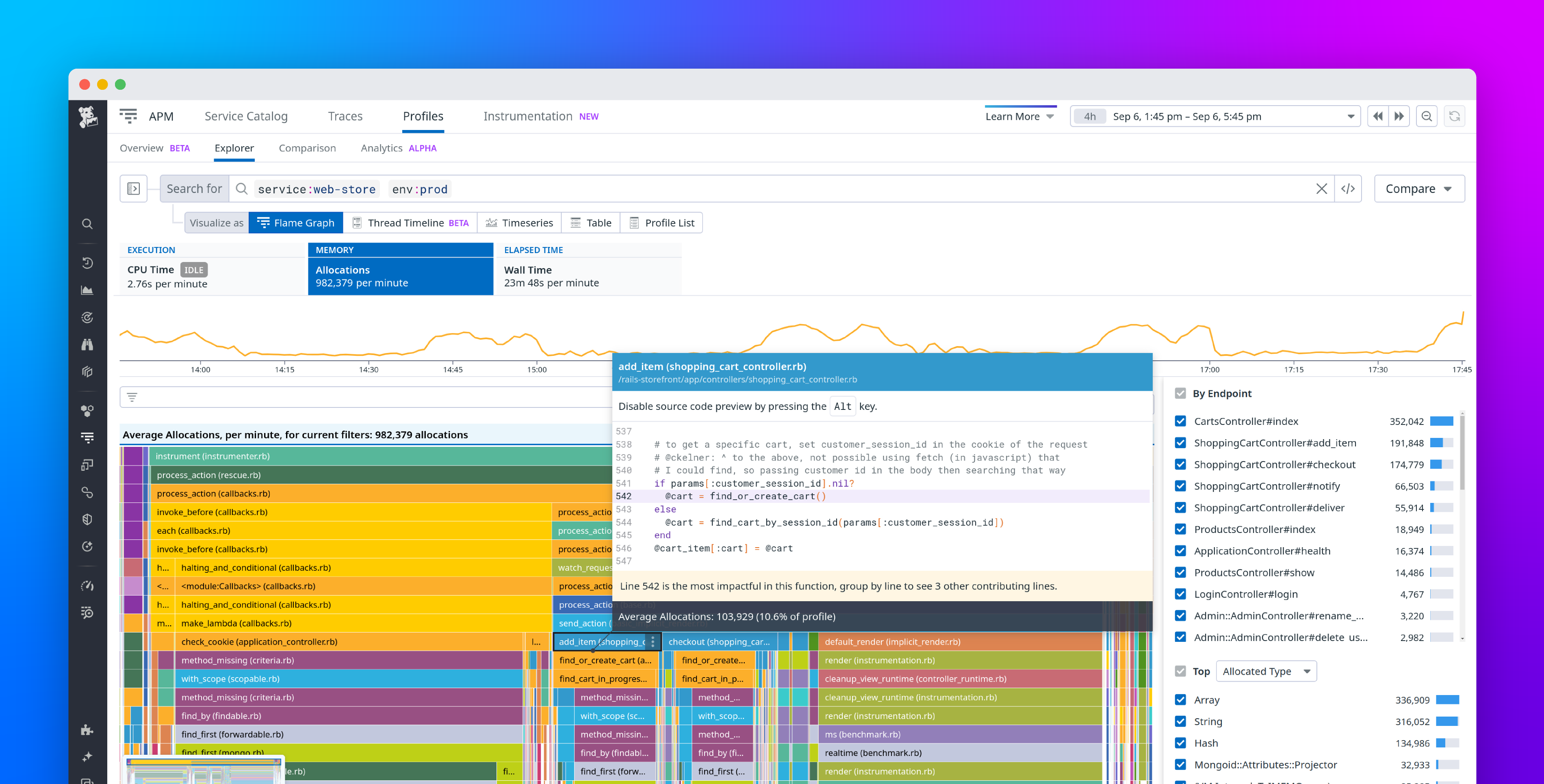Click the zoom out magnifier icon

[x=1427, y=116]
